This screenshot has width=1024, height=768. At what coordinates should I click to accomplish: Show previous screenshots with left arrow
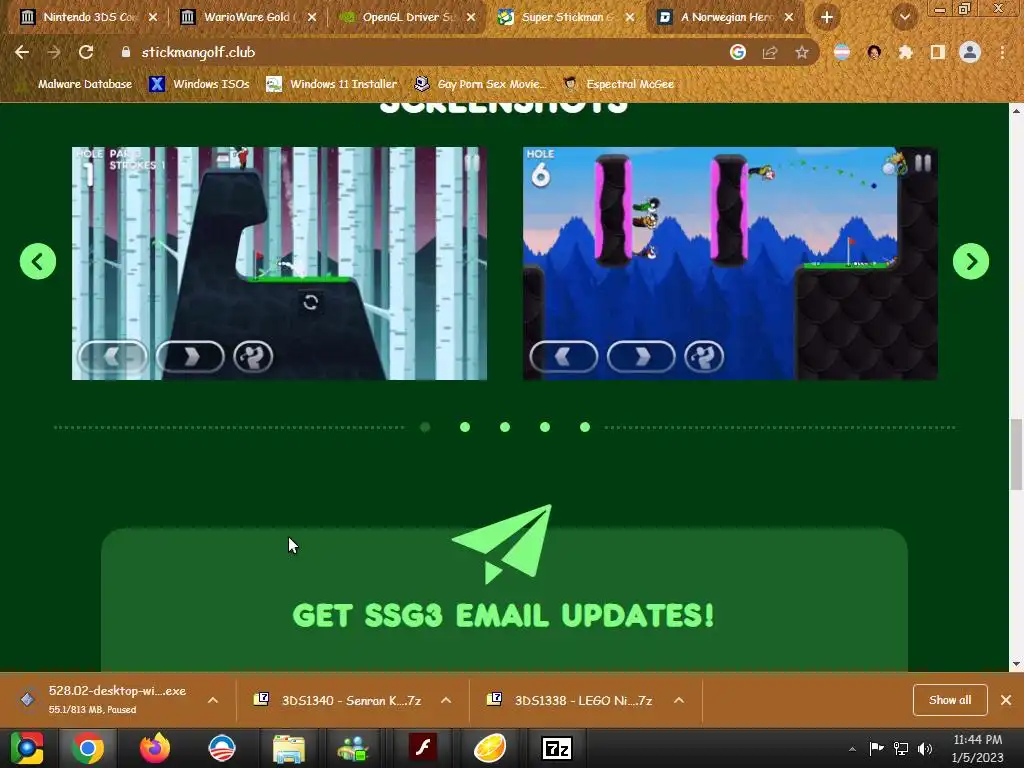click(x=38, y=261)
